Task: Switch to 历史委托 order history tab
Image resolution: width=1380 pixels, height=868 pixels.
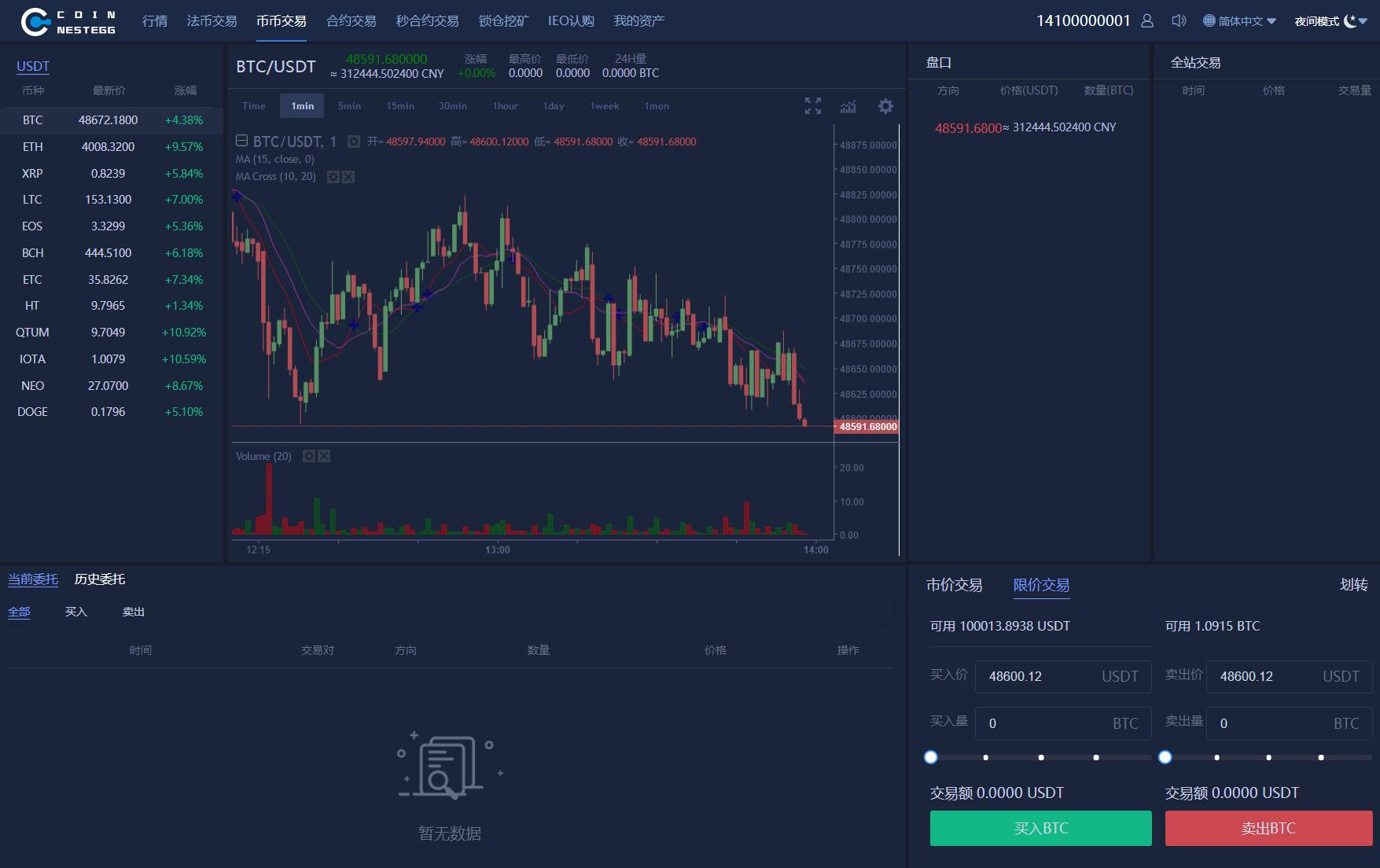Action: coord(100,579)
